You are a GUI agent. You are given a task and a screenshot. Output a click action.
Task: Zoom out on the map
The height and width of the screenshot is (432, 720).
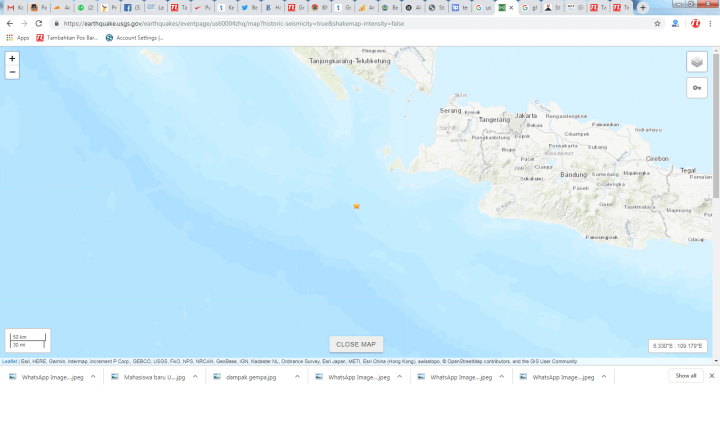pyautogui.click(x=12, y=72)
